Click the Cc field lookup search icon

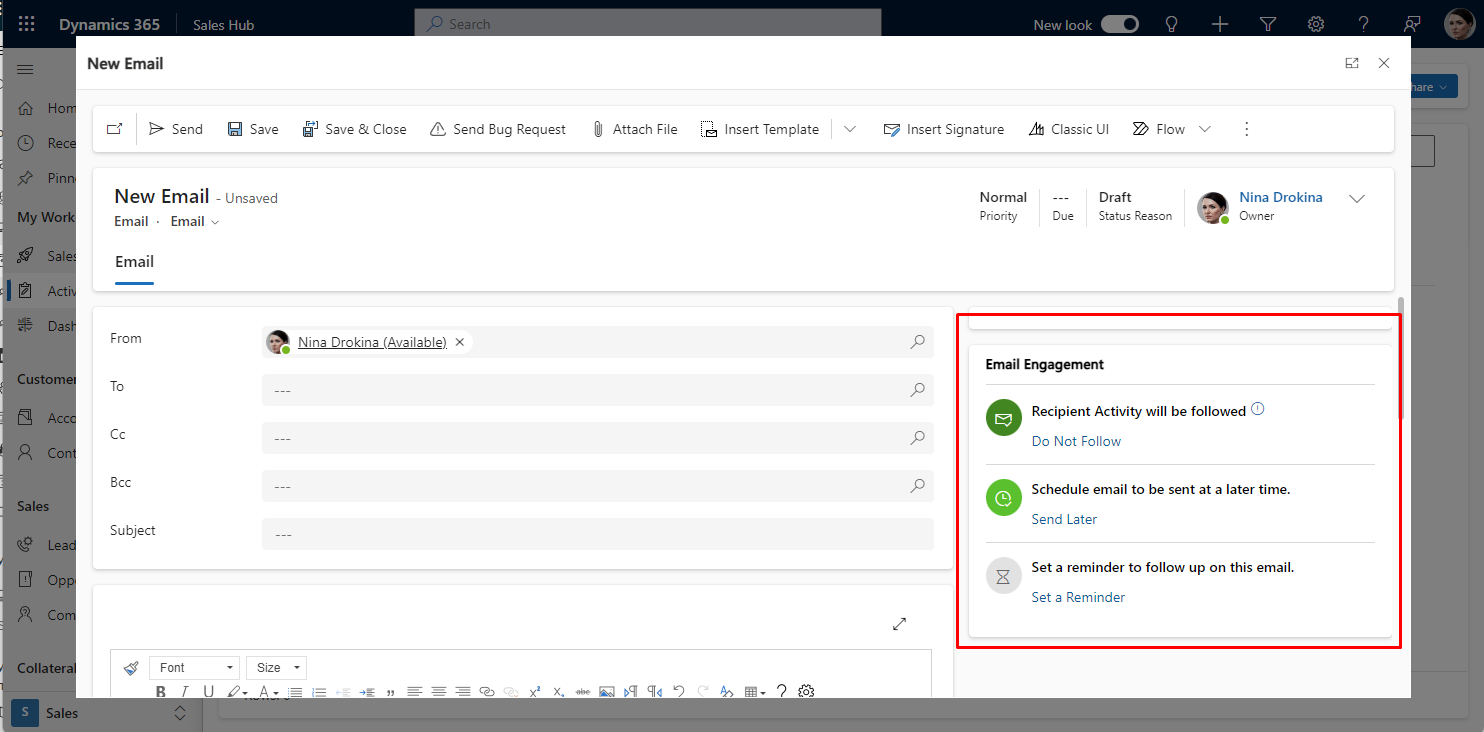coord(918,438)
